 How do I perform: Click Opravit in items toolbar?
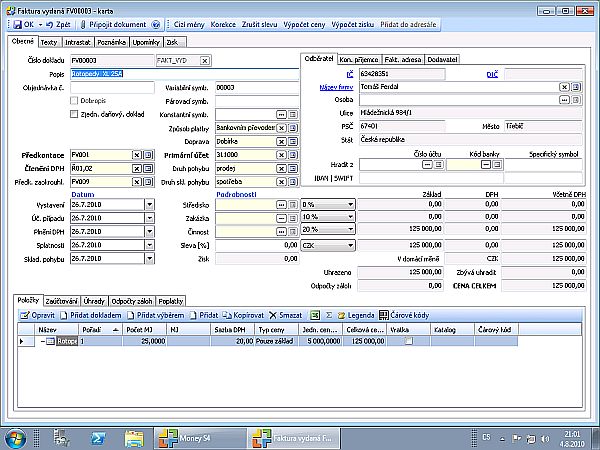coord(38,315)
